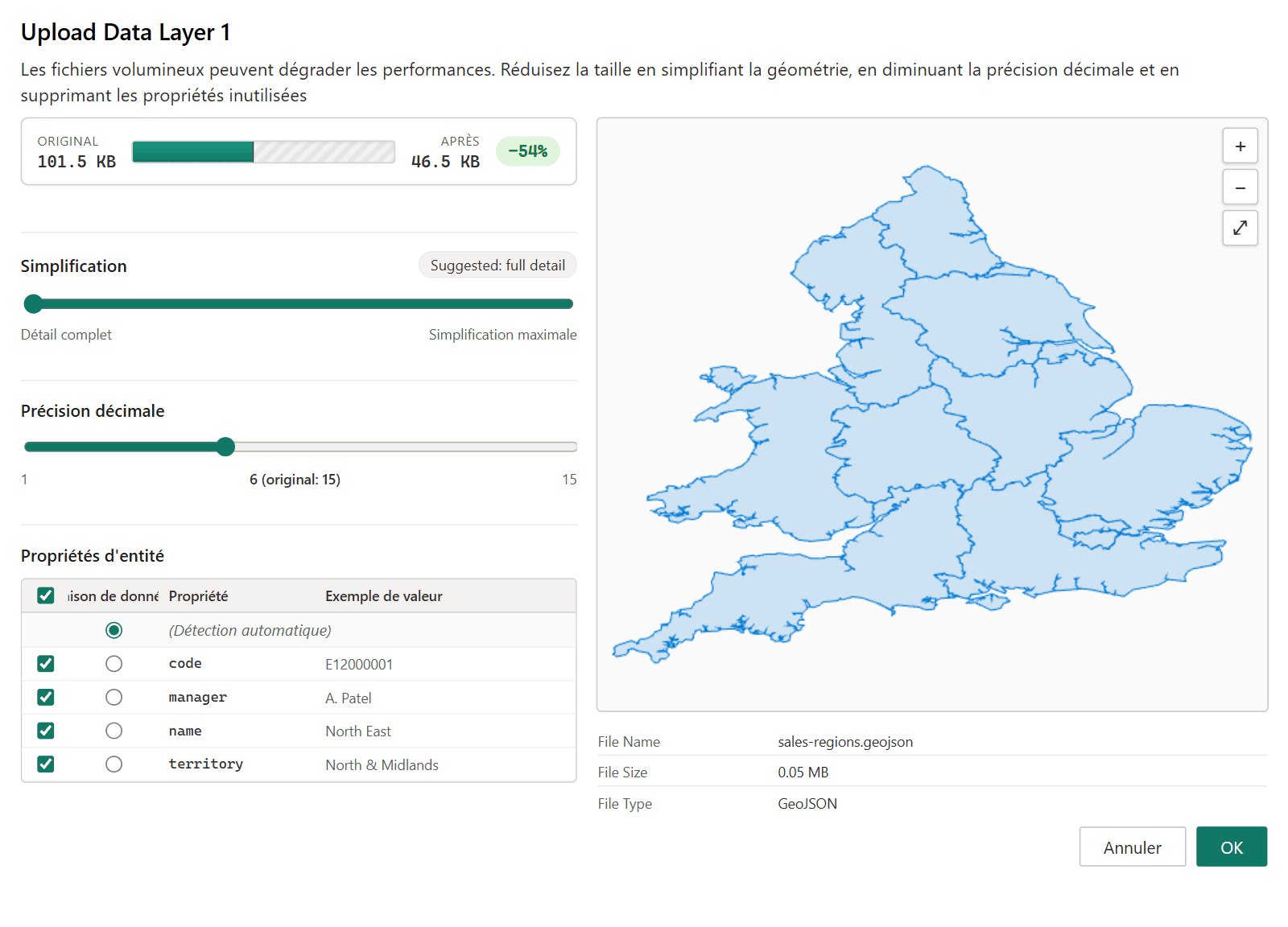Click the A. Patel example value

click(349, 698)
